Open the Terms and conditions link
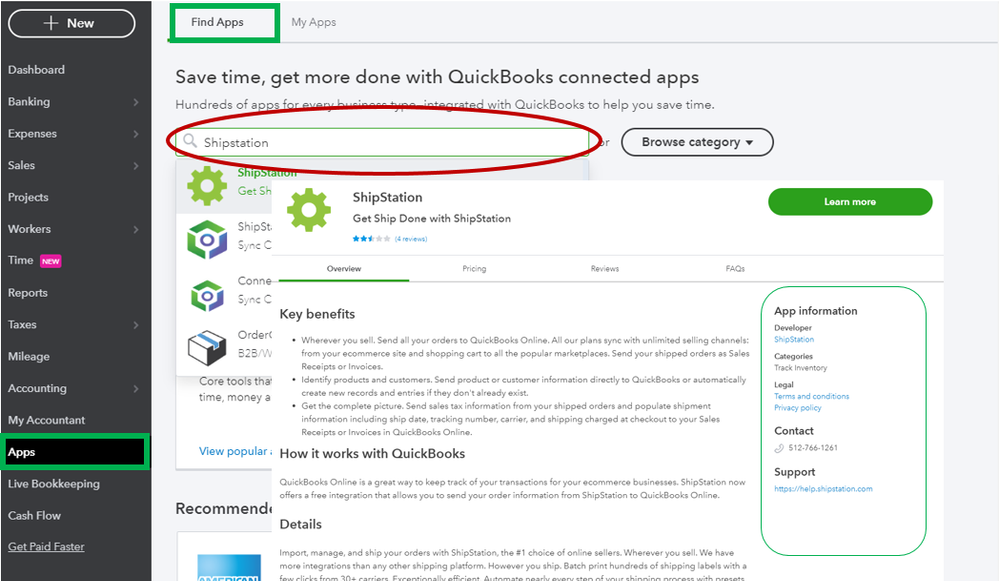Viewport: 999px width, 581px height. point(812,396)
